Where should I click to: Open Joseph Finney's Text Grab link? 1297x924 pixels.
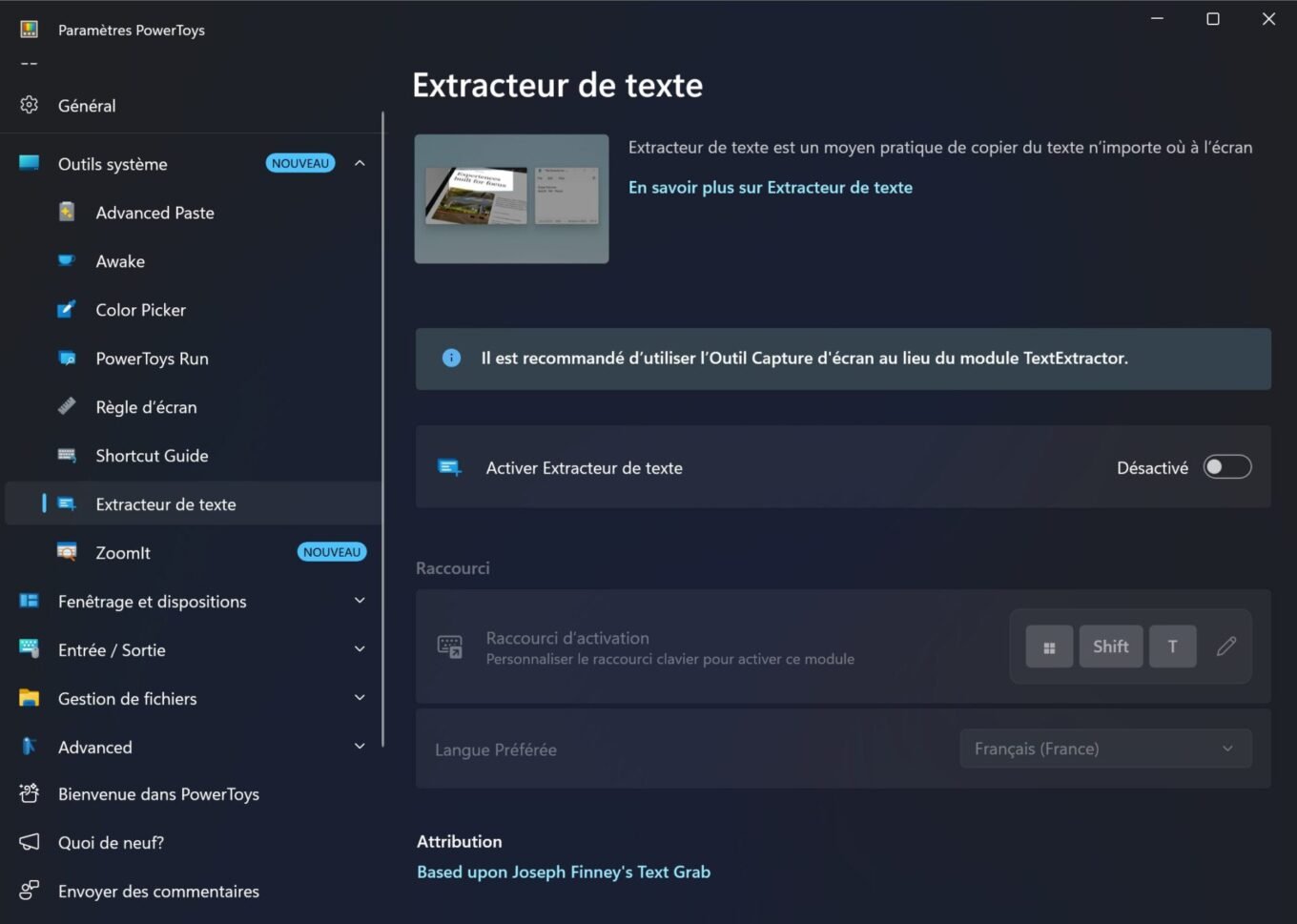(564, 872)
